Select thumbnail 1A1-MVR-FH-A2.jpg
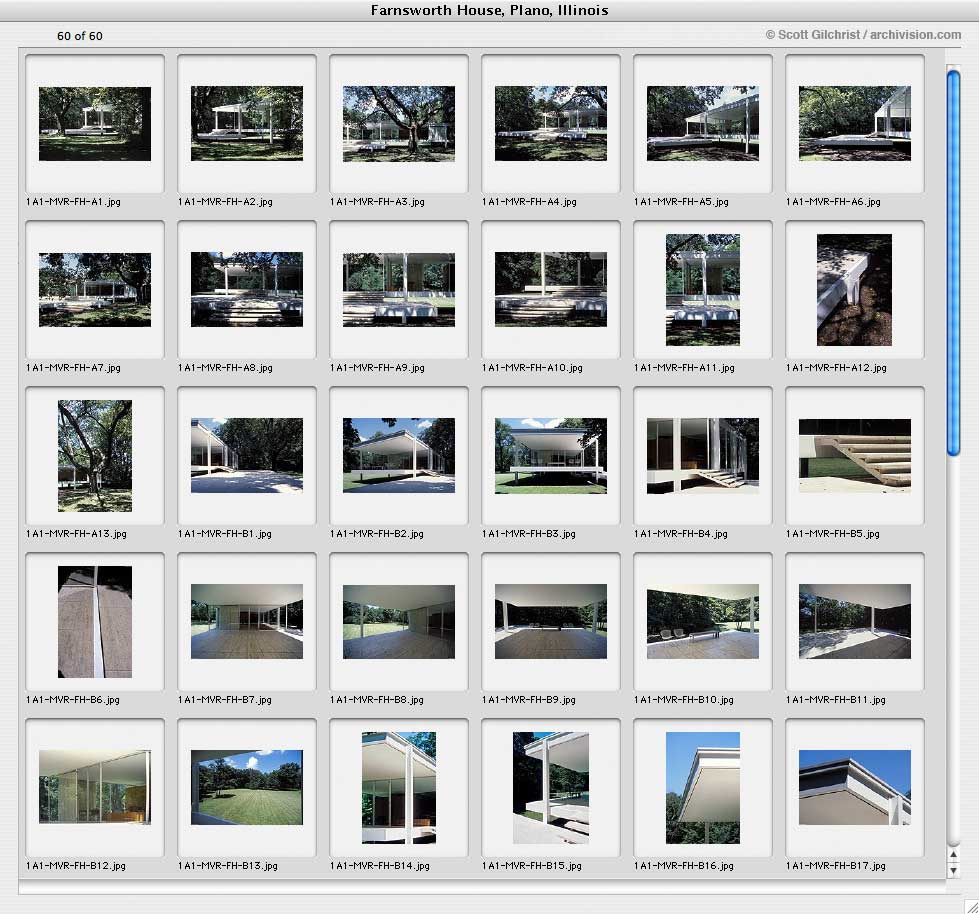This screenshot has width=979, height=914. point(247,124)
